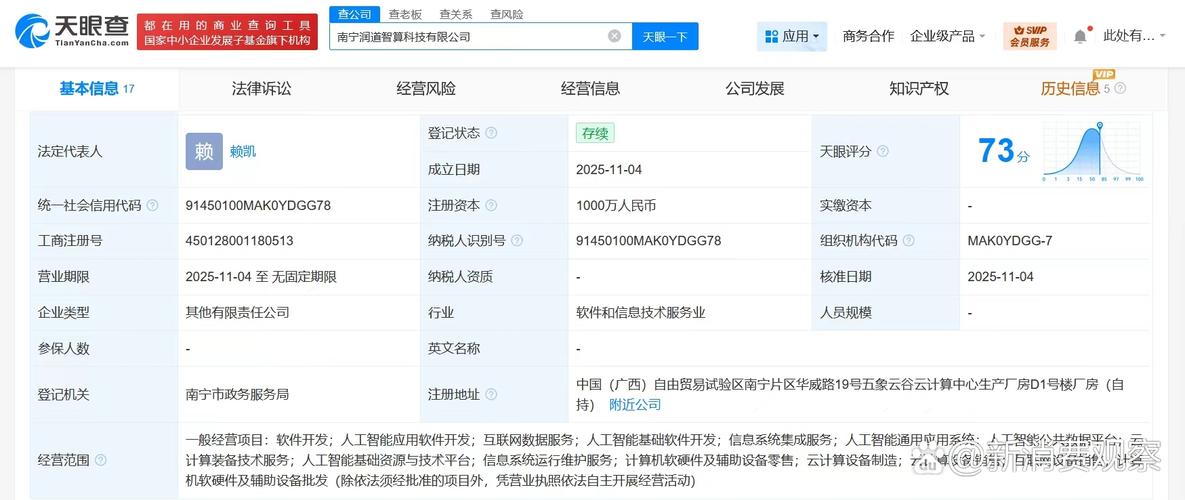Open legal representative 赖凯 link
1185x500 pixels.
[x=243, y=151]
